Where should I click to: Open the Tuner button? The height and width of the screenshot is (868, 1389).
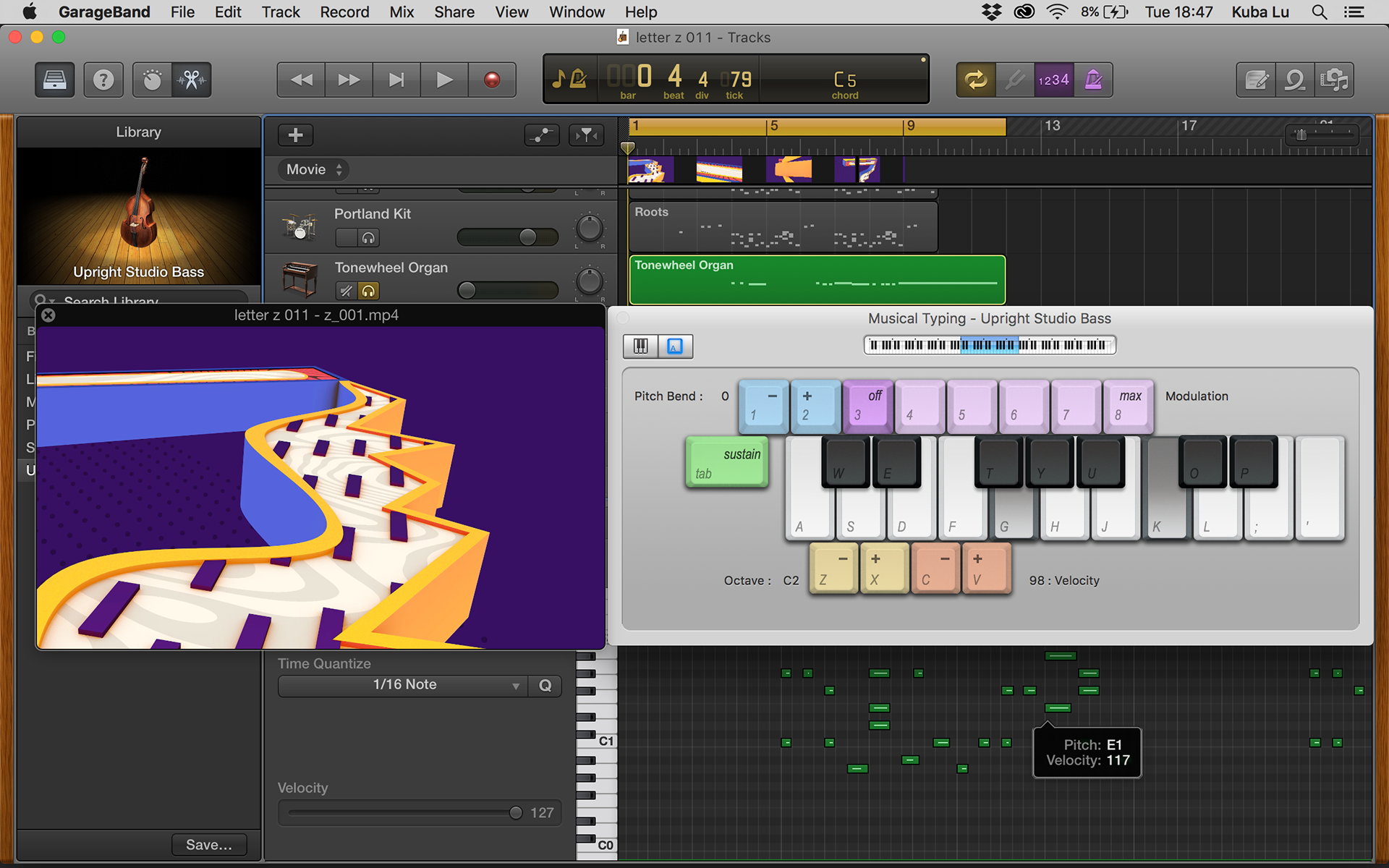(1015, 80)
